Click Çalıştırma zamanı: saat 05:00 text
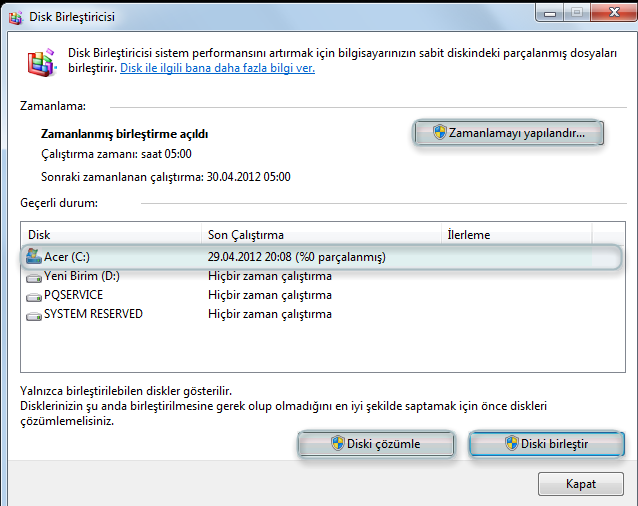 click(x=116, y=154)
